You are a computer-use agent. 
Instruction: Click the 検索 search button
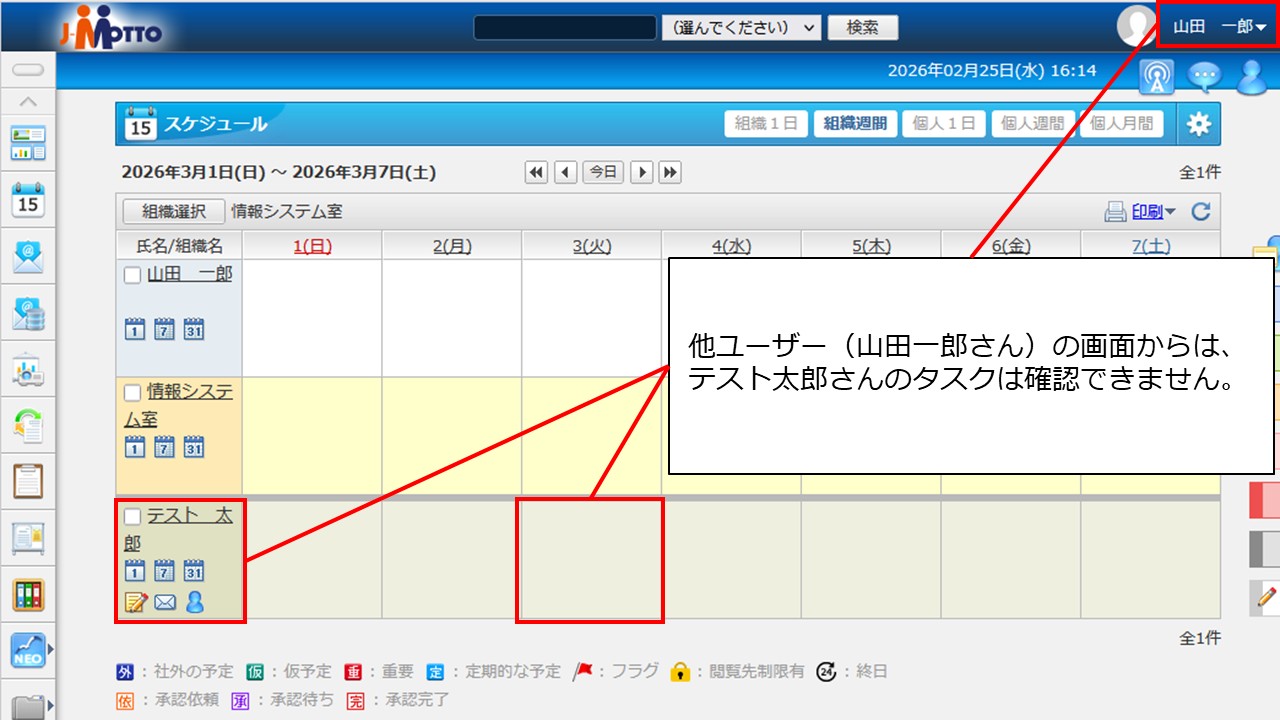coord(863,27)
